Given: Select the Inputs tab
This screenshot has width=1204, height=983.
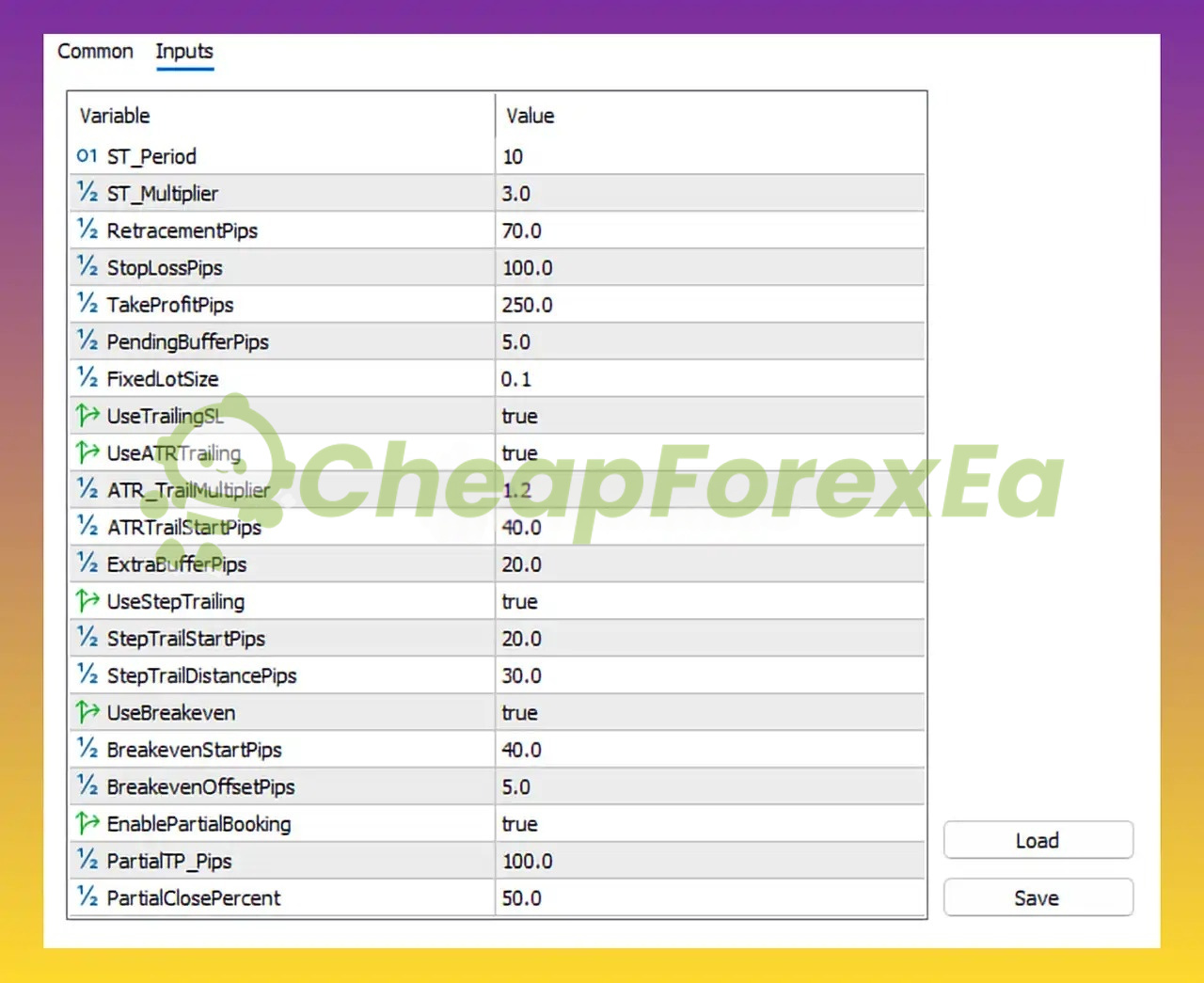Looking at the screenshot, I should coord(184,52).
